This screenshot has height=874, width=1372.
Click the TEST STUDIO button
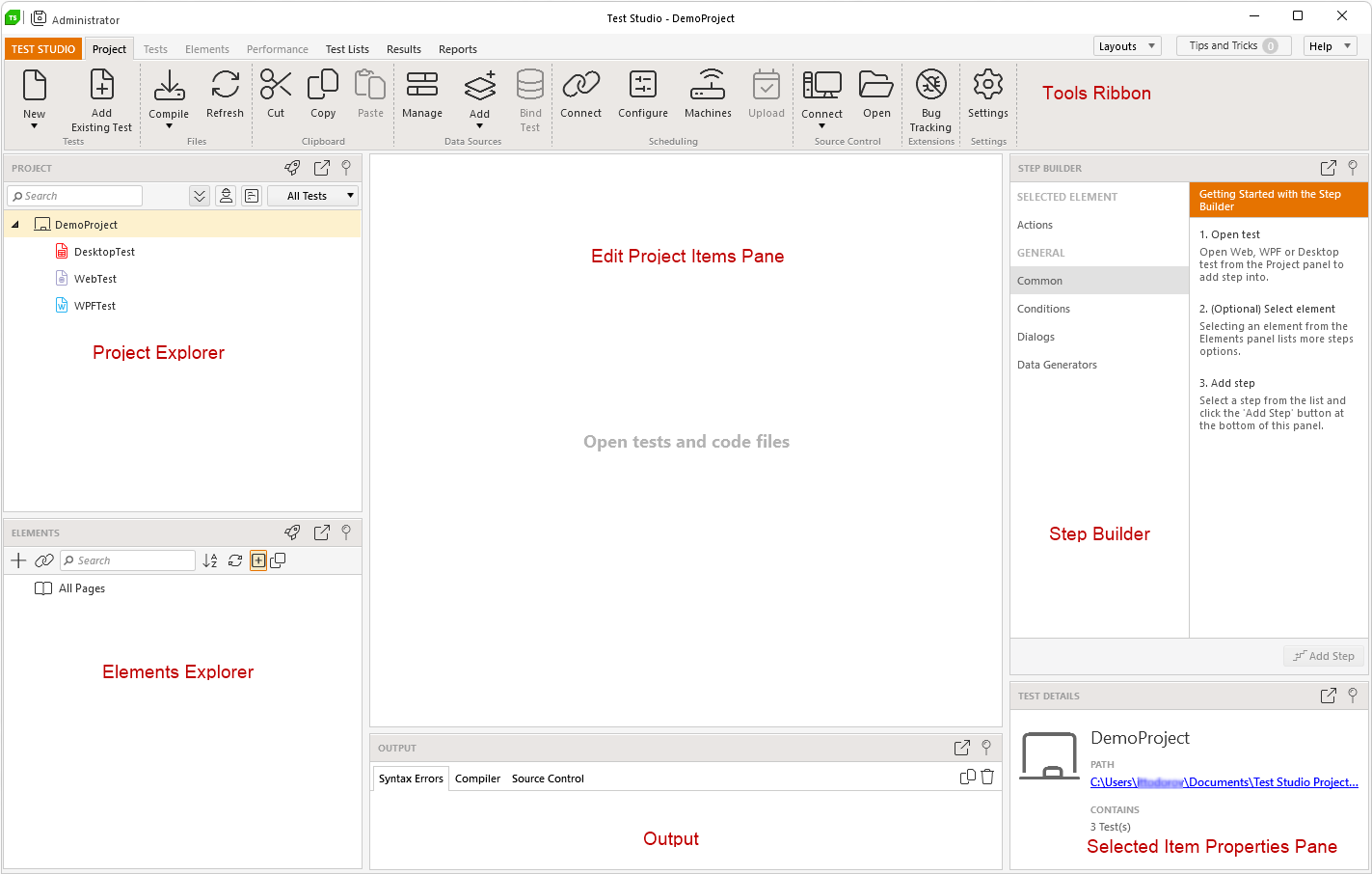point(43,49)
